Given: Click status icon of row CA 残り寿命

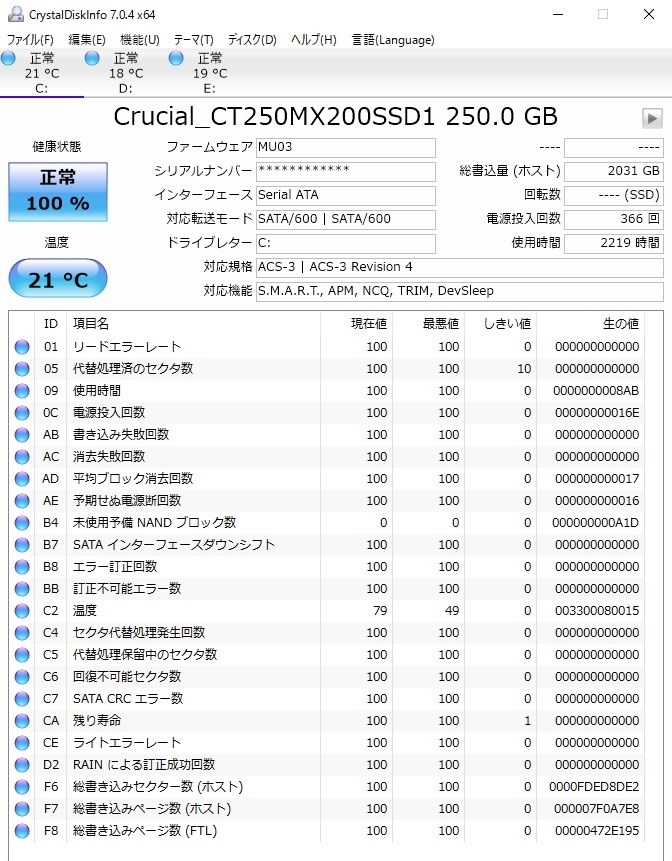Looking at the screenshot, I should click(x=22, y=720).
